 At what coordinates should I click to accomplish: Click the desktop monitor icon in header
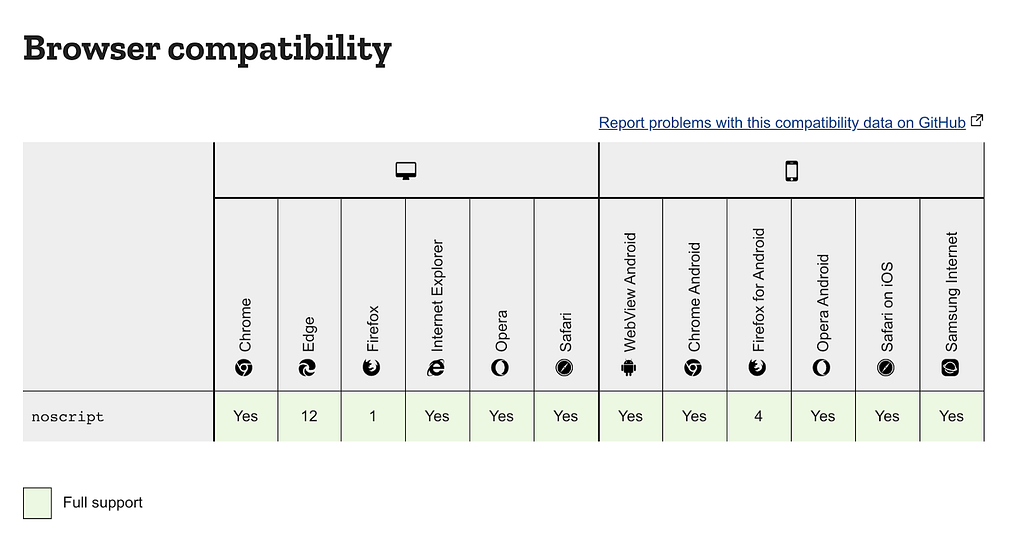click(406, 170)
